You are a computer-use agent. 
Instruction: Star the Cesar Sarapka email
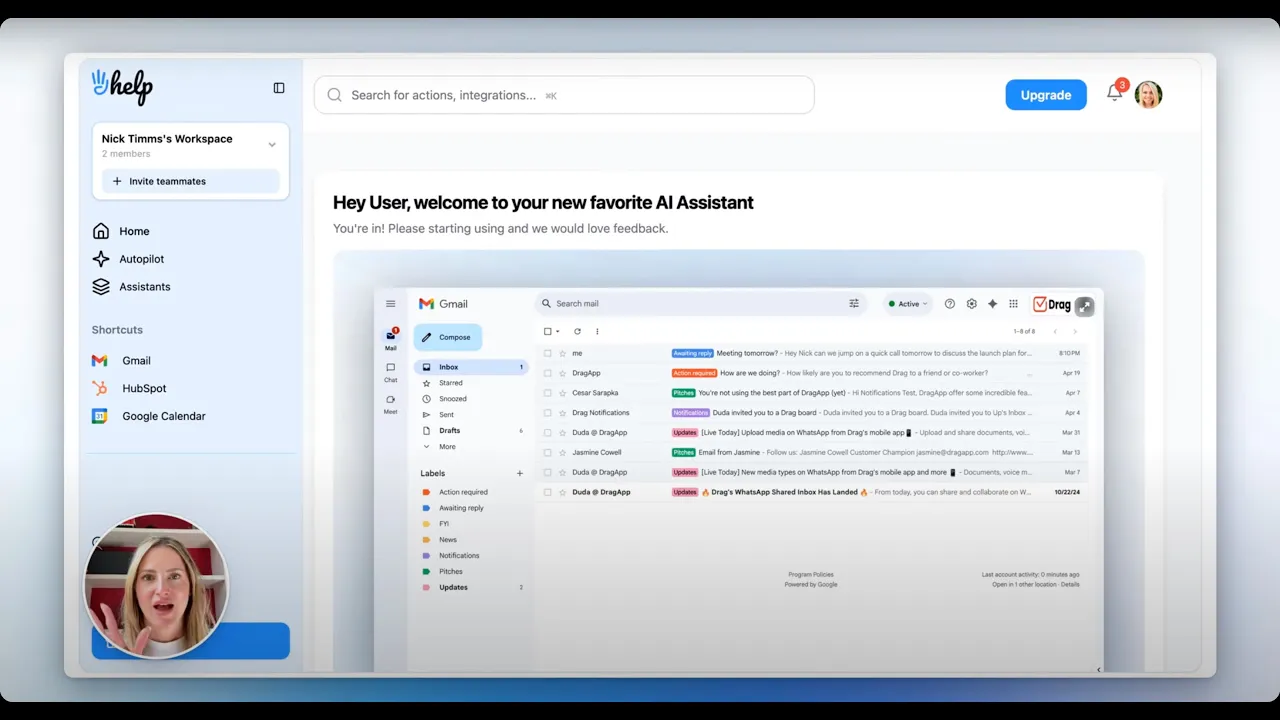(562, 393)
